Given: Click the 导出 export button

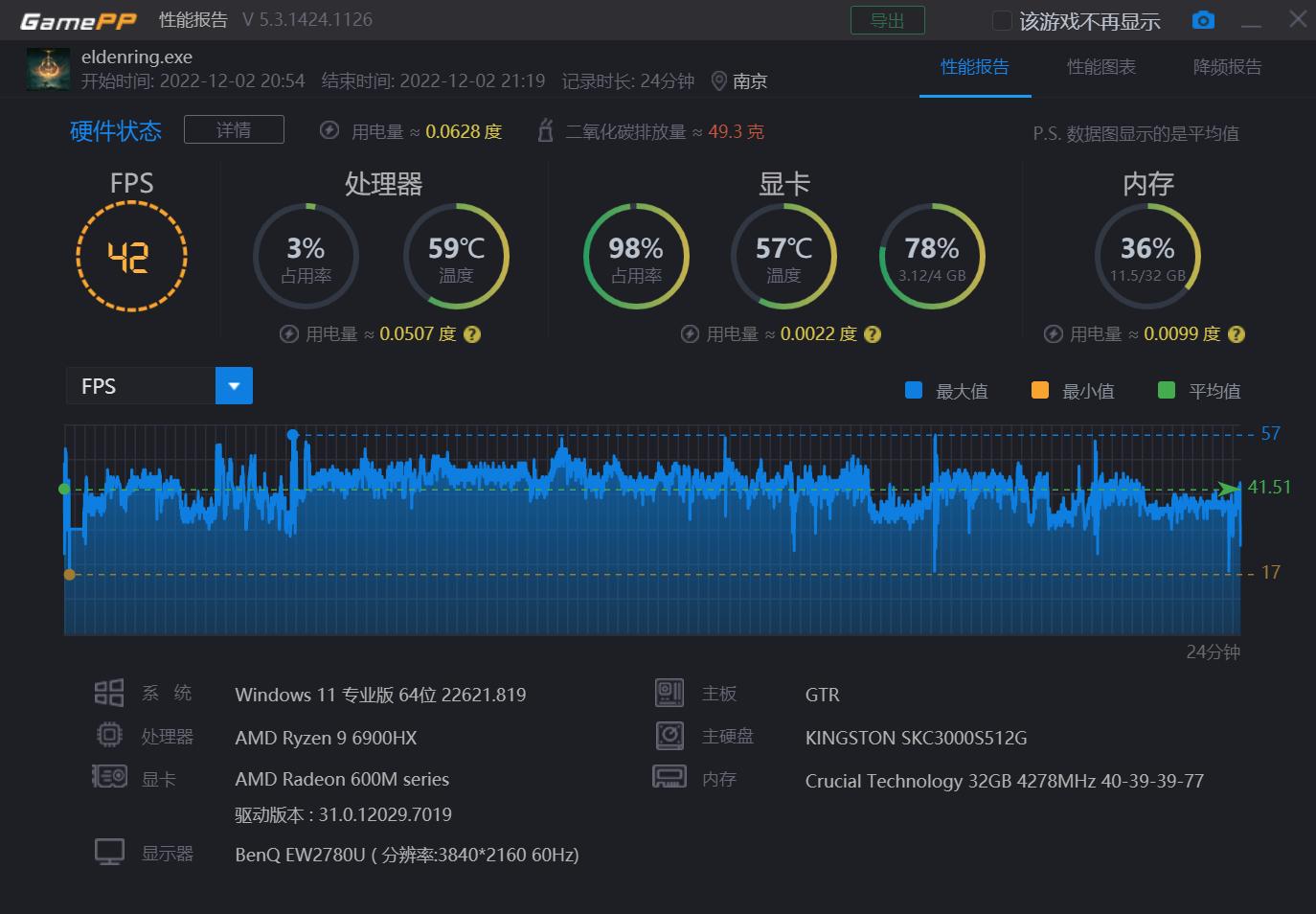Looking at the screenshot, I should 887,19.
